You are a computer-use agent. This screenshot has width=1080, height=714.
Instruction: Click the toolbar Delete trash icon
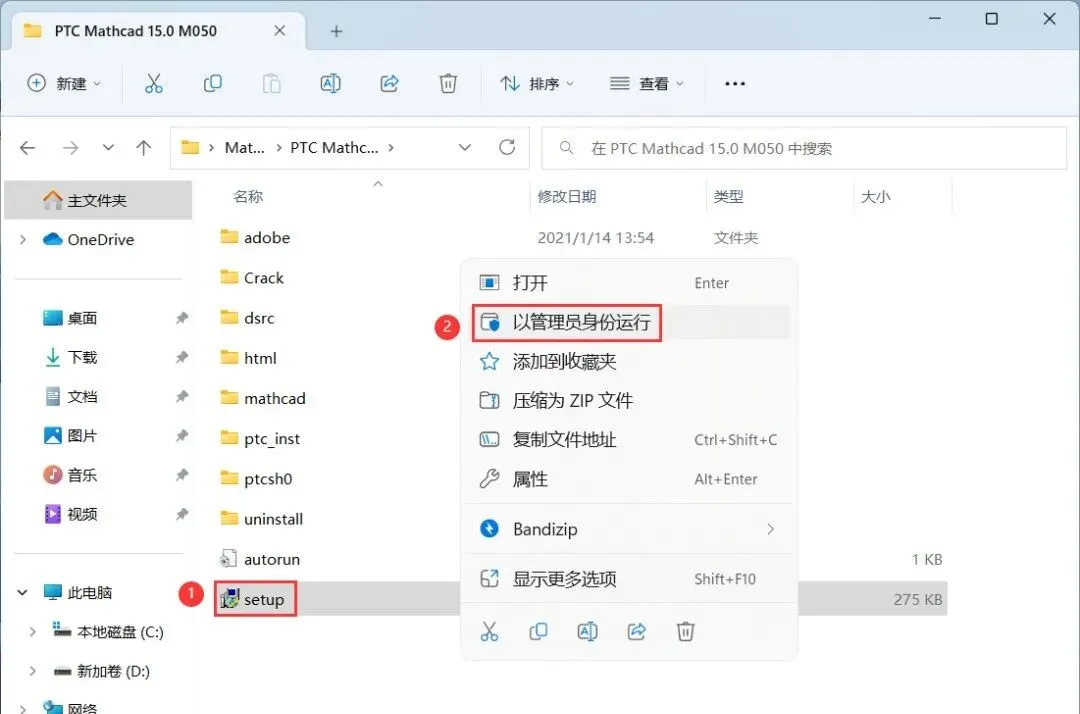(448, 83)
